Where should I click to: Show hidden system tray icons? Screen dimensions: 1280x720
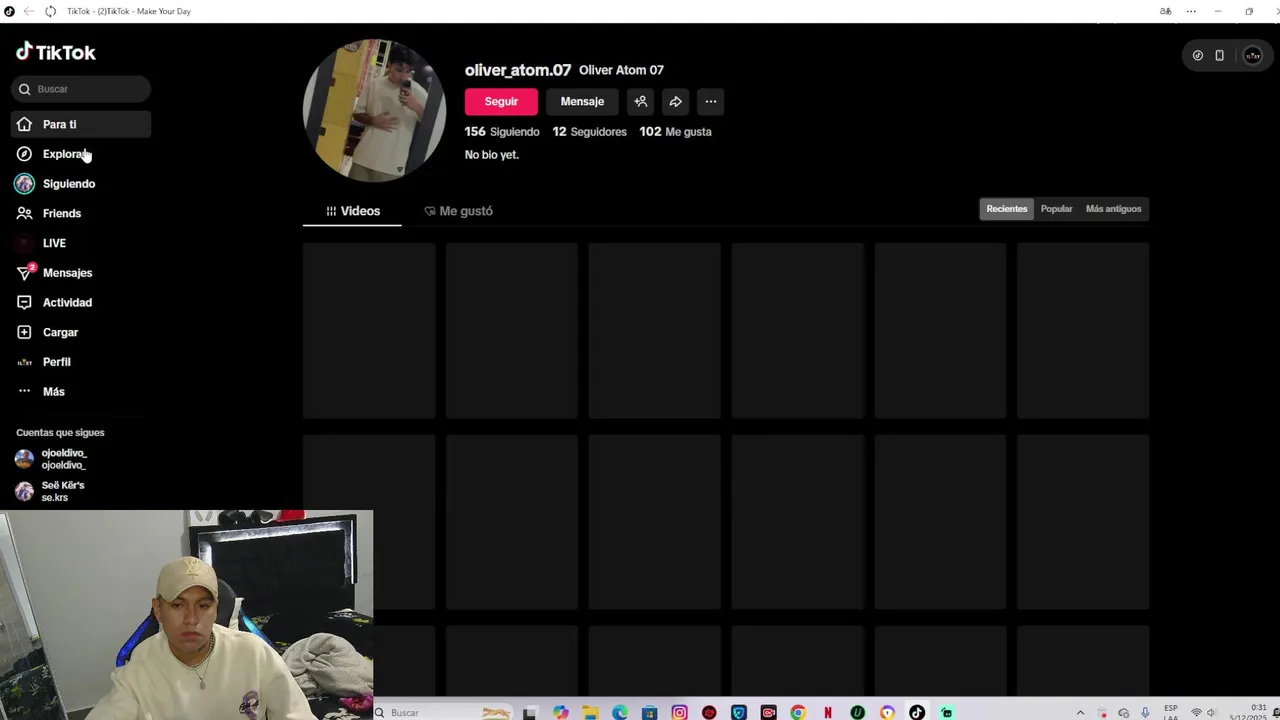point(1080,712)
